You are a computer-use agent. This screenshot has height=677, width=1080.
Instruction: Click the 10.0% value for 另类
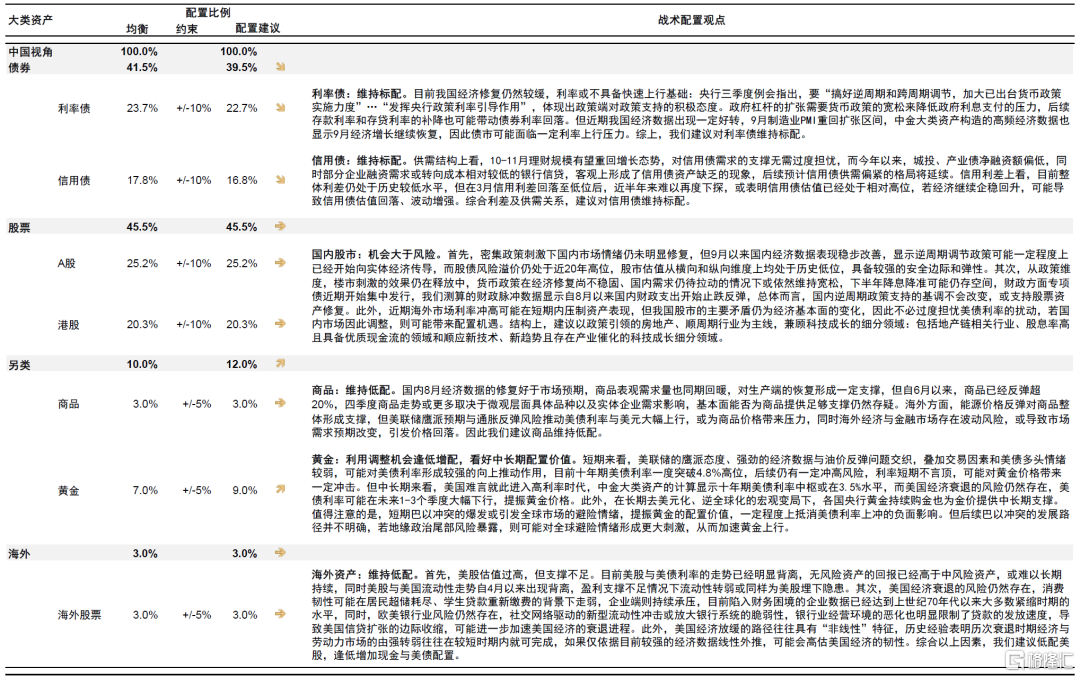142,364
